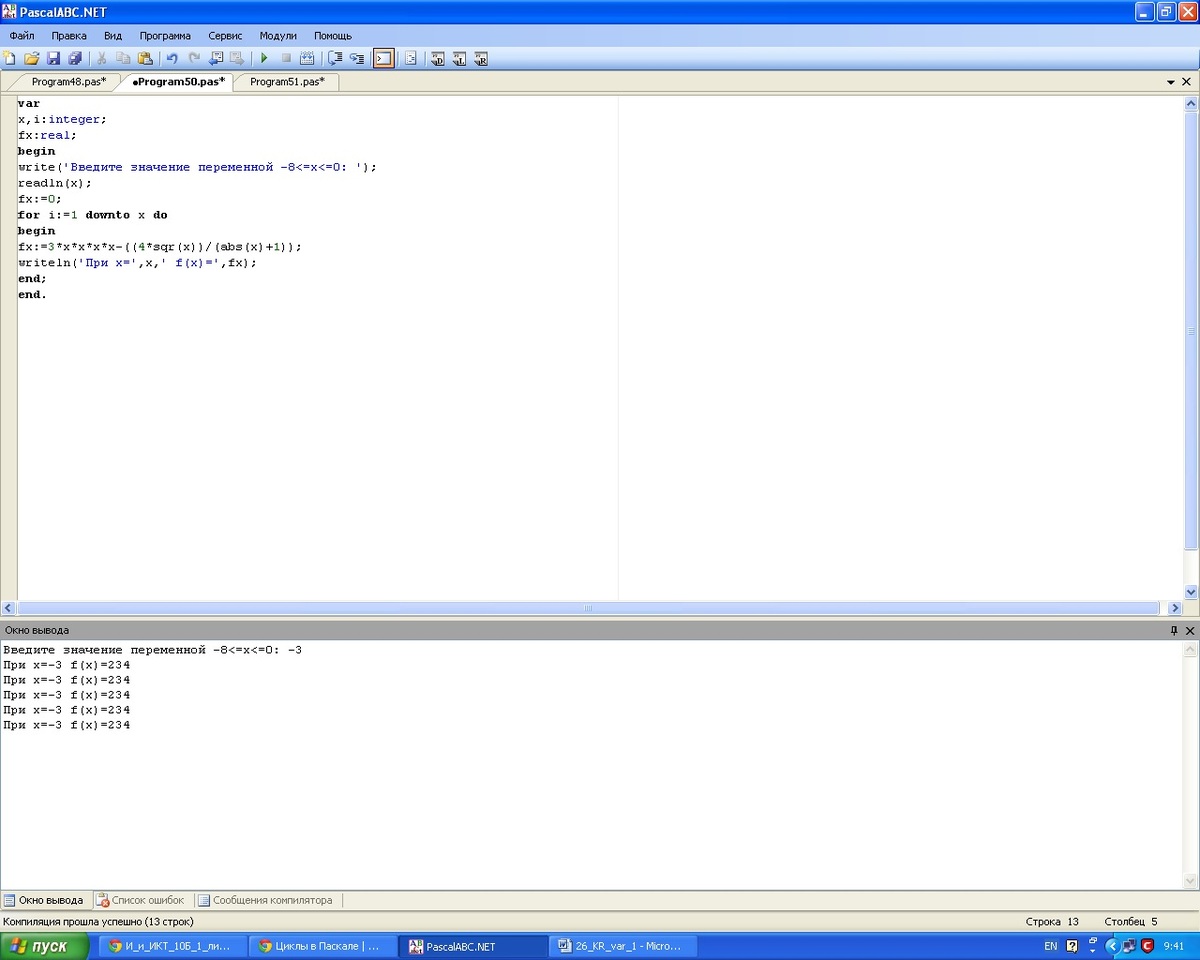Click the toolbar icon labeled D
The height and width of the screenshot is (960, 1200).
437,58
